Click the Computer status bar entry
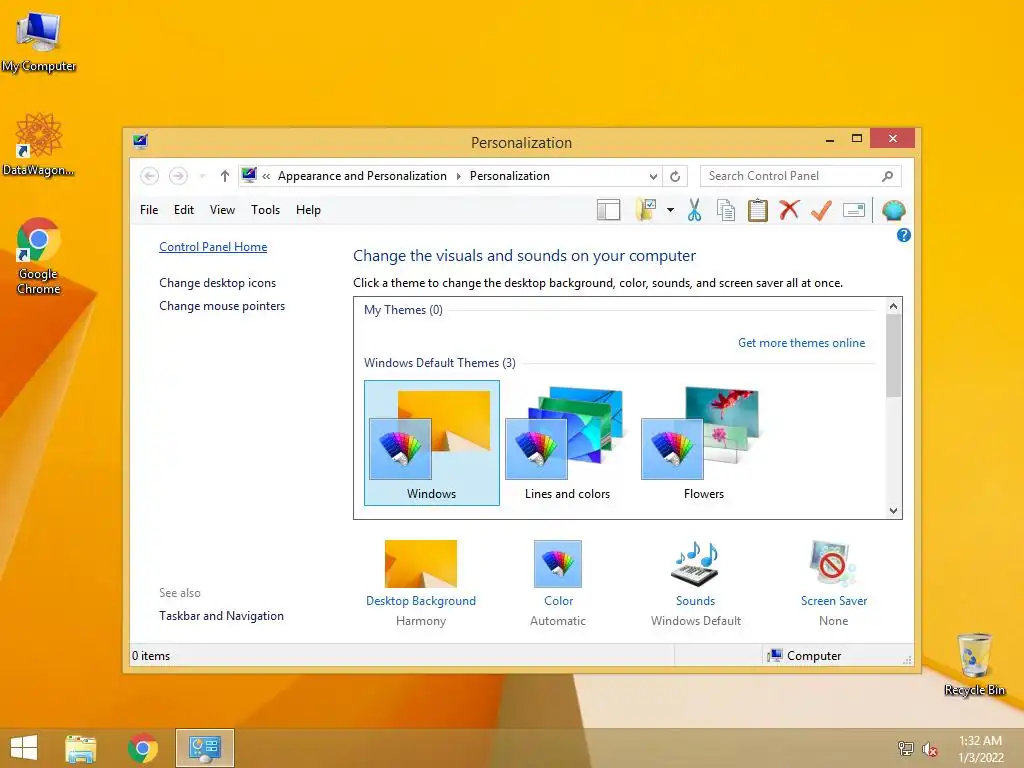This screenshot has width=1024, height=768. tap(805, 656)
